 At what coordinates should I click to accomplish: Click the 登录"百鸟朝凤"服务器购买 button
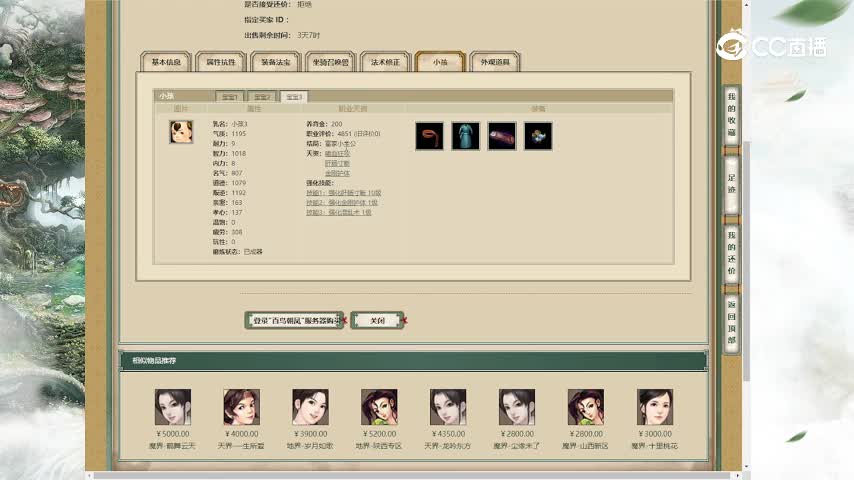coord(295,320)
